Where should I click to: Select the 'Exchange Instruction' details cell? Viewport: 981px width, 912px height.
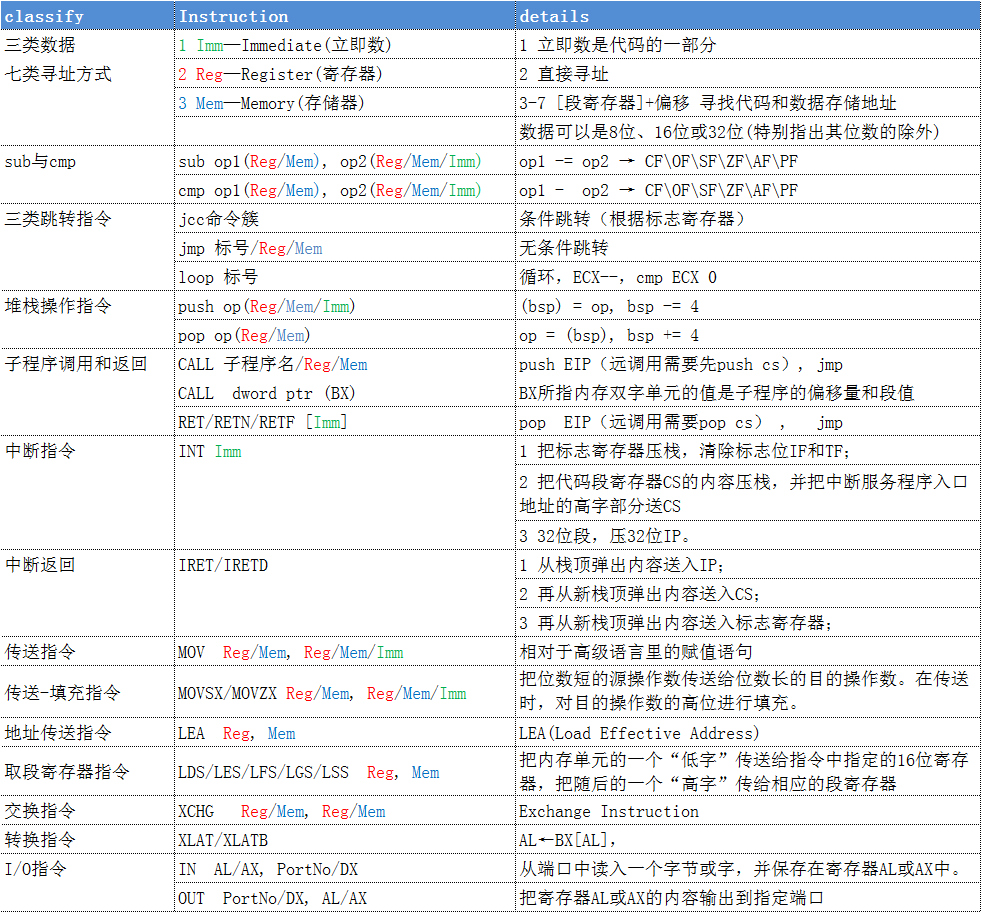pyautogui.click(x=748, y=811)
